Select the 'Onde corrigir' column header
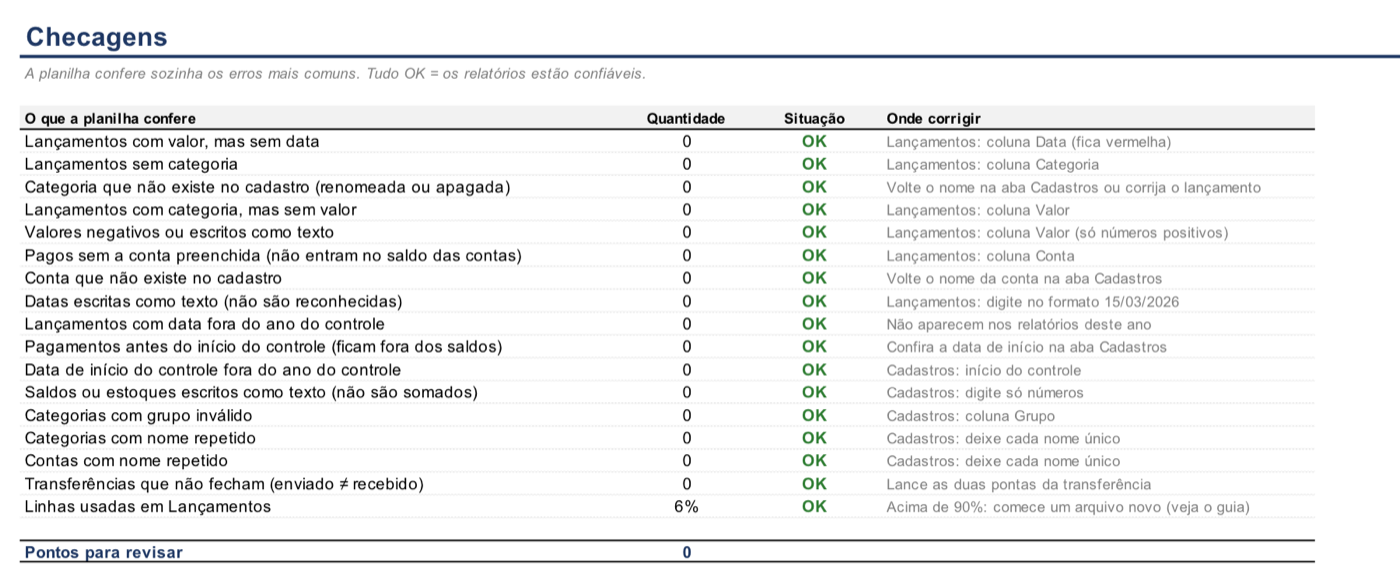 pos(933,118)
